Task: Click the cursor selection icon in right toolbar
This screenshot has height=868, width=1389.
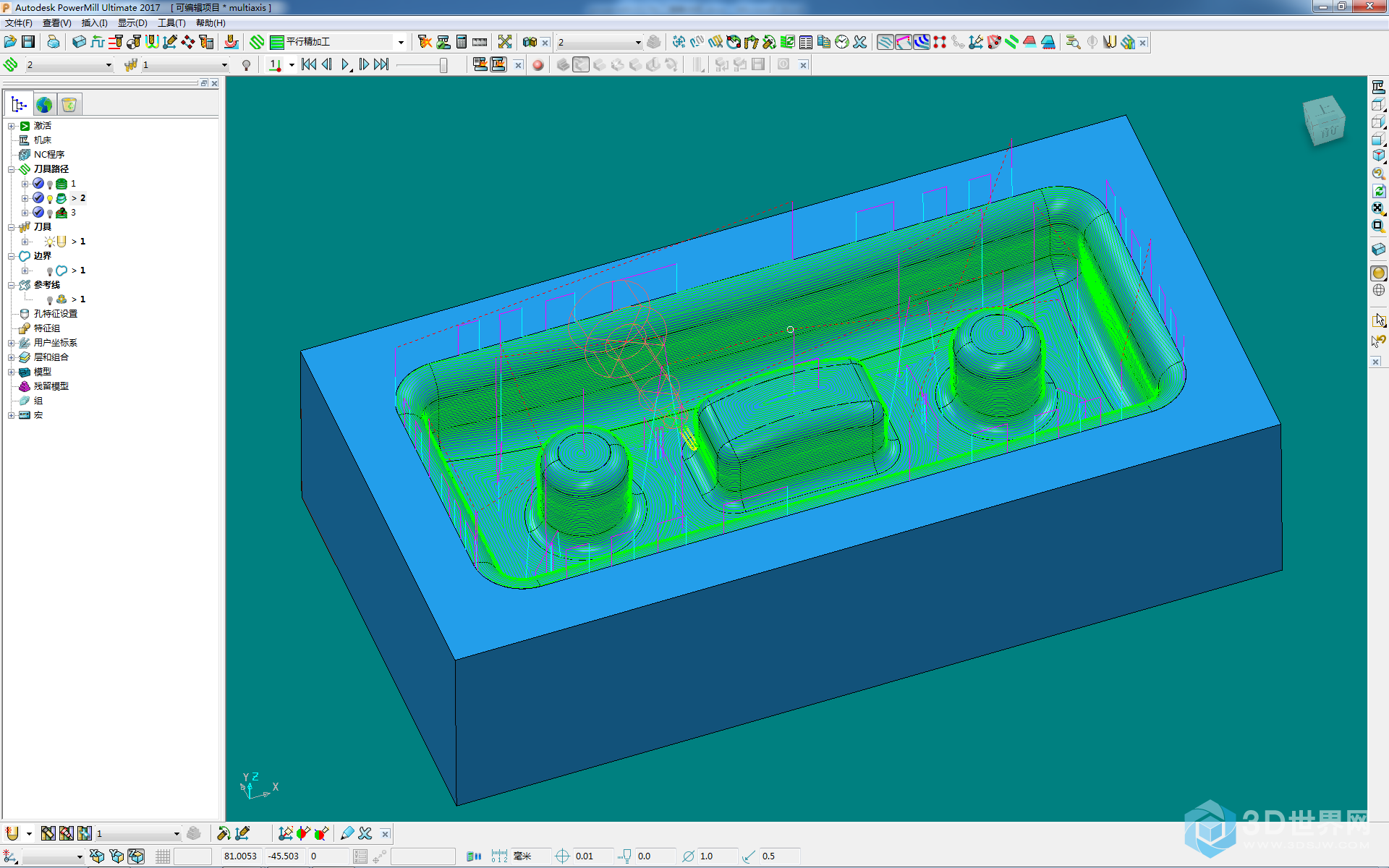Action: pos(1379,320)
